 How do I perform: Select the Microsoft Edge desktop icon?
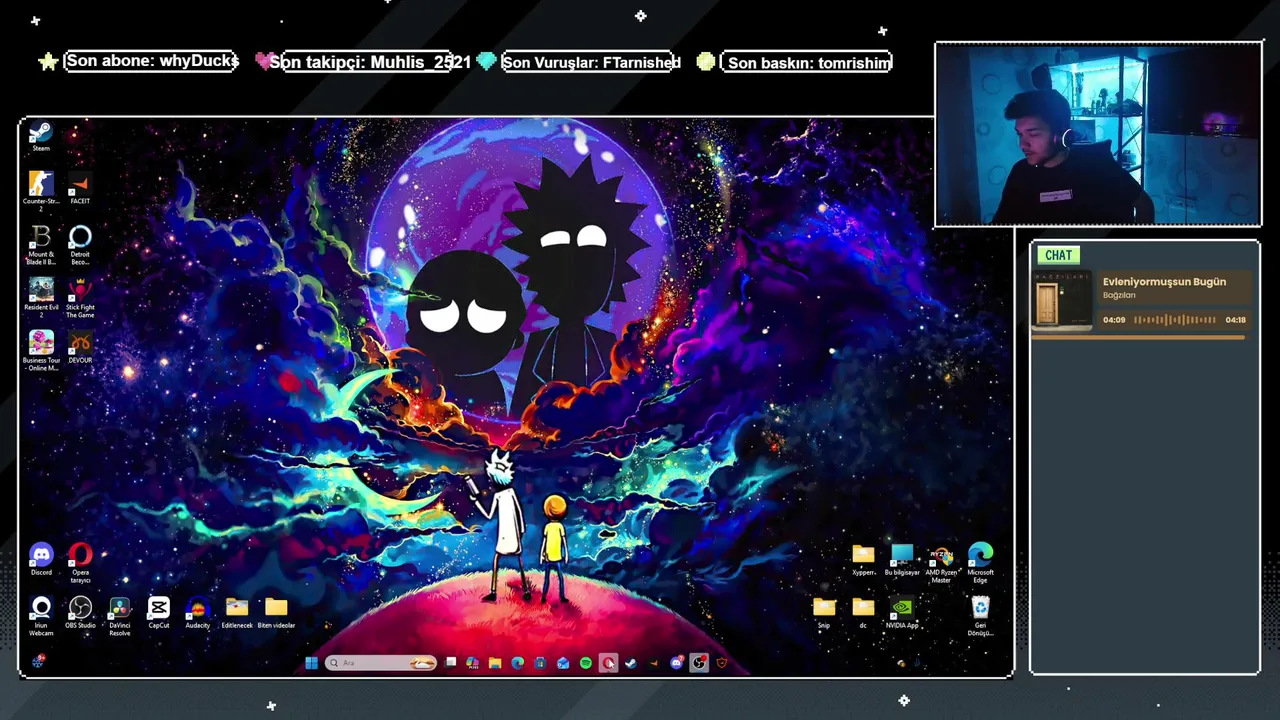point(980,563)
